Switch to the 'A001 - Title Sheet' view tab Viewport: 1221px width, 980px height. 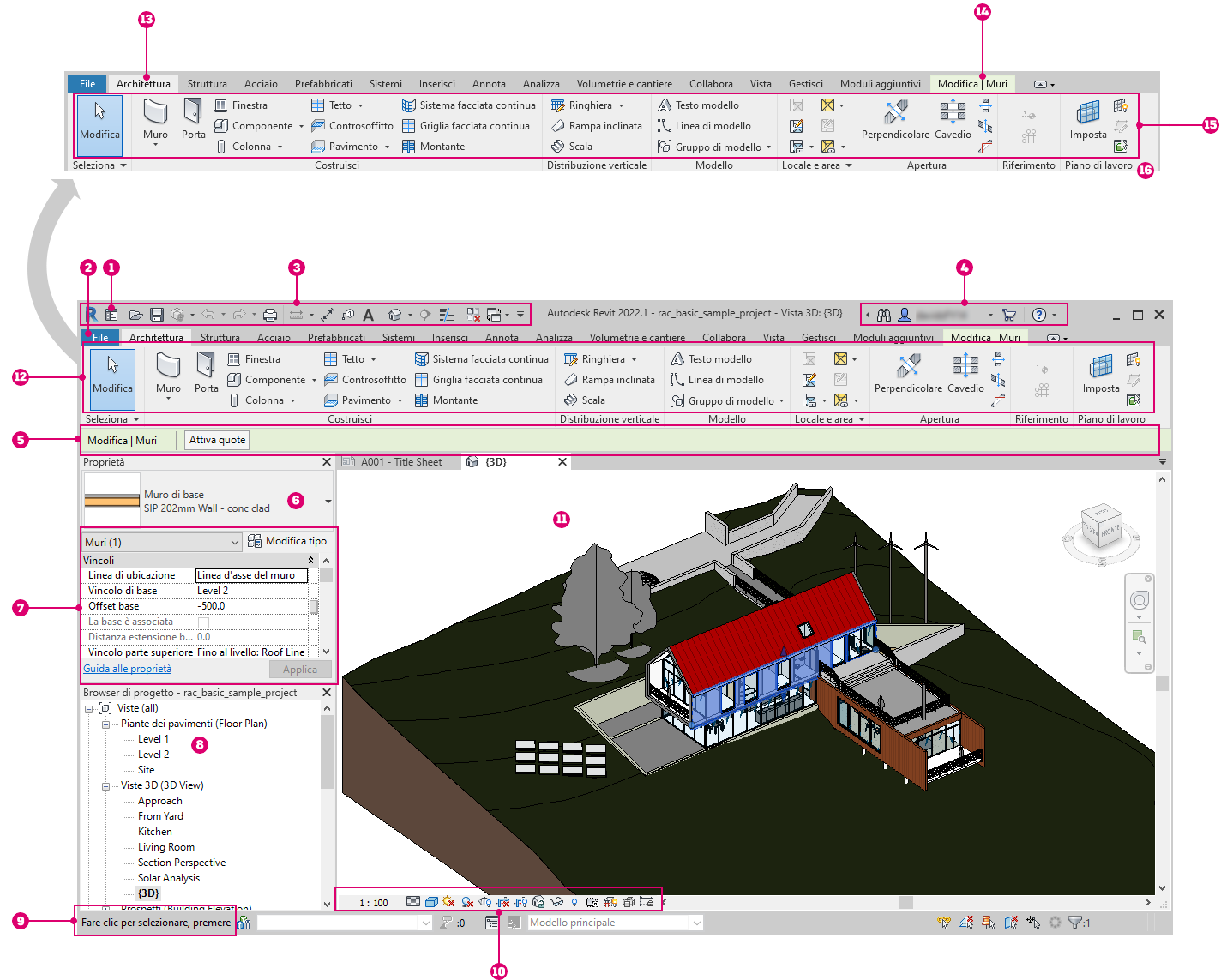coord(401,462)
